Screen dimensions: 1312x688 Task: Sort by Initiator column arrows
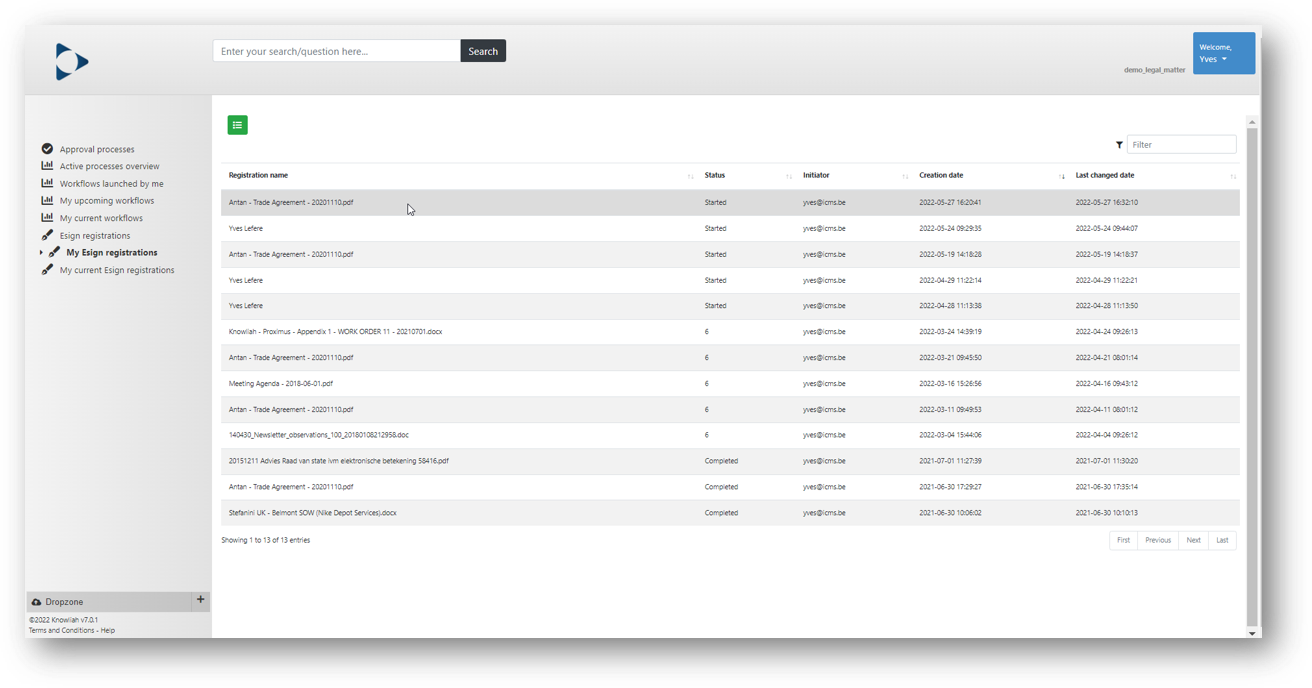[x=905, y=177]
